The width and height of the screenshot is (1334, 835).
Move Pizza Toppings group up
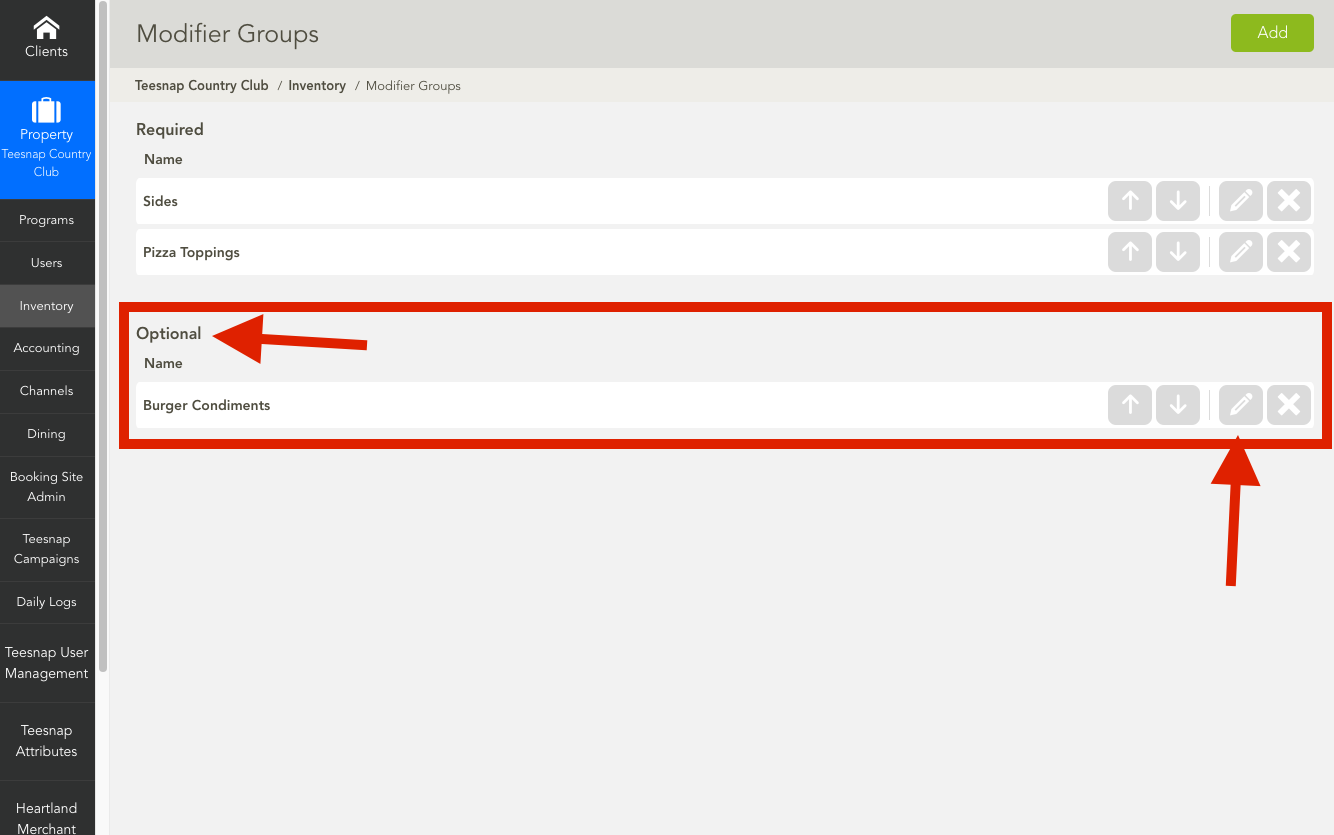pos(1130,252)
